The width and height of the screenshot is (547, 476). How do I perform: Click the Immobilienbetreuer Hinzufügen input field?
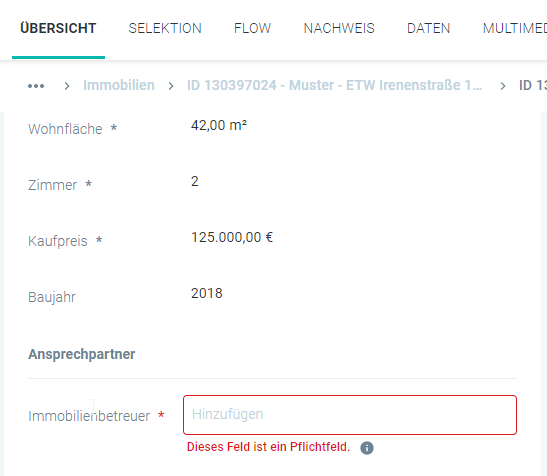350,415
